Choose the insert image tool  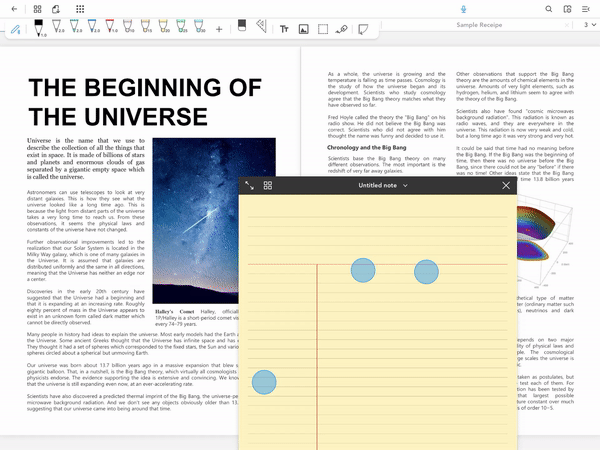tap(305, 29)
